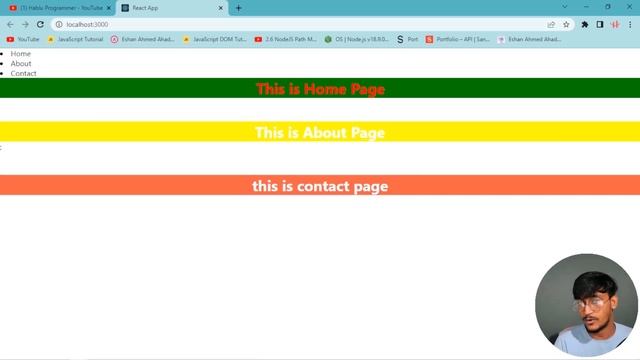640x360 pixels.
Task: Reload the localhost page
Action: tap(40, 24)
